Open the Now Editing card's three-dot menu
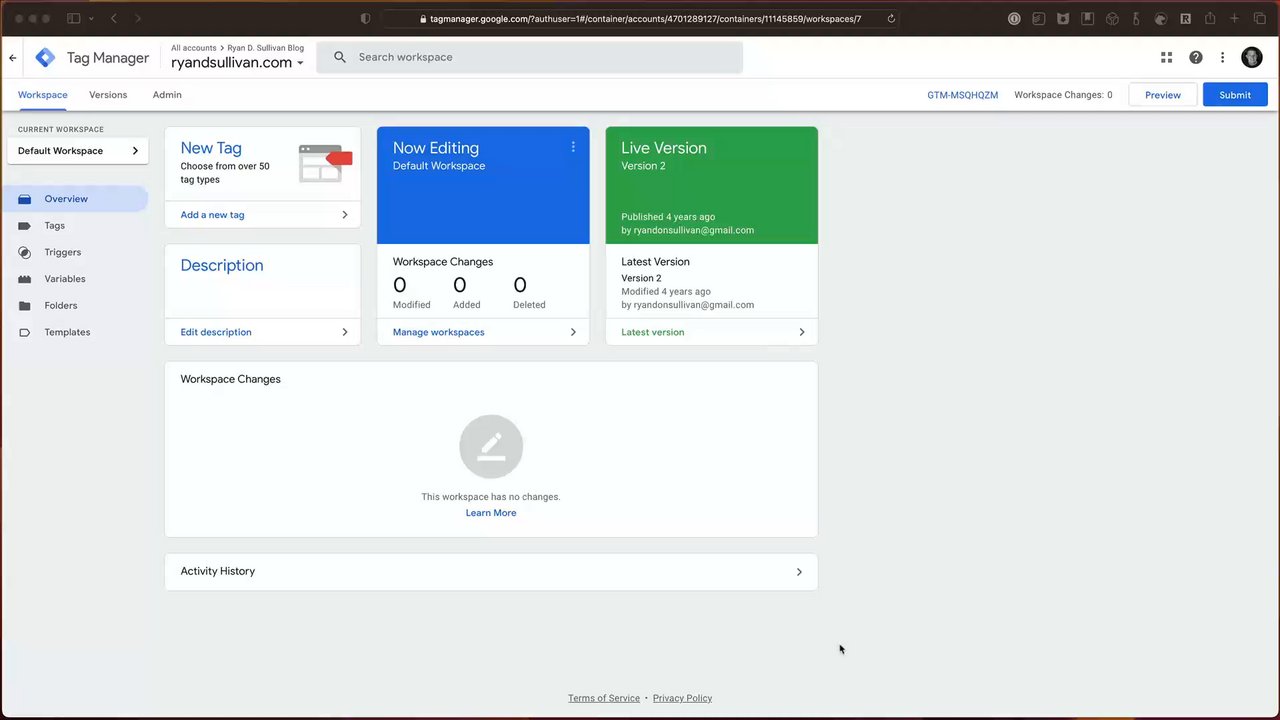Image resolution: width=1280 pixels, height=720 pixels. tap(573, 147)
